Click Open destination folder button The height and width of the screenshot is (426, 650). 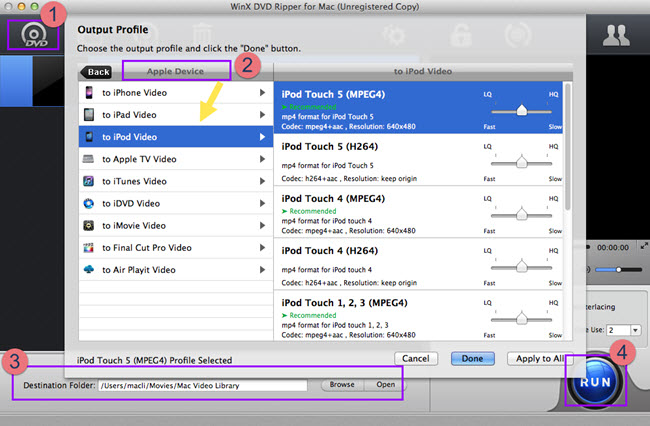point(386,385)
